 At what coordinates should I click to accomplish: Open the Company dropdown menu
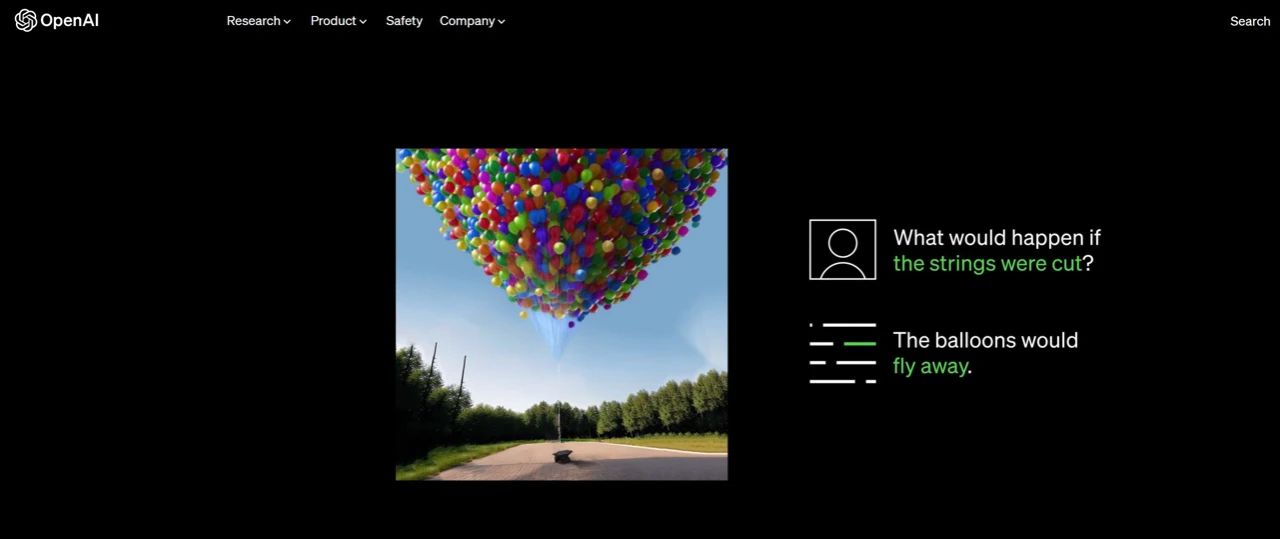pos(473,21)
